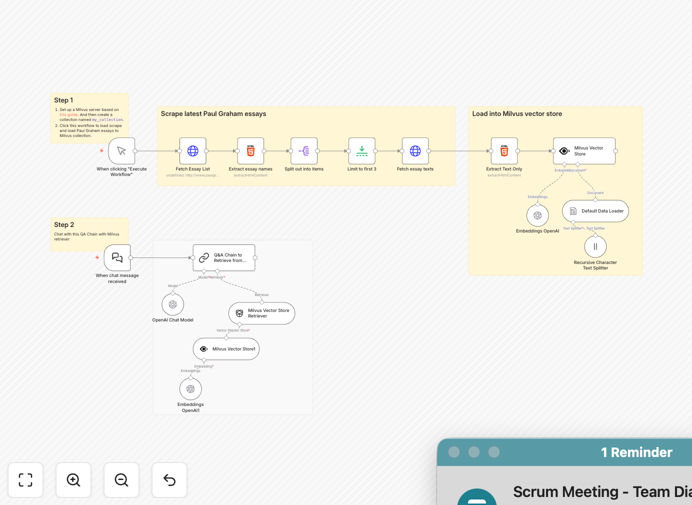The height and width of the screenshot is (505, 692).
Task: Select the Embeddings OpenAI1 node
Action: pos(191,389)
